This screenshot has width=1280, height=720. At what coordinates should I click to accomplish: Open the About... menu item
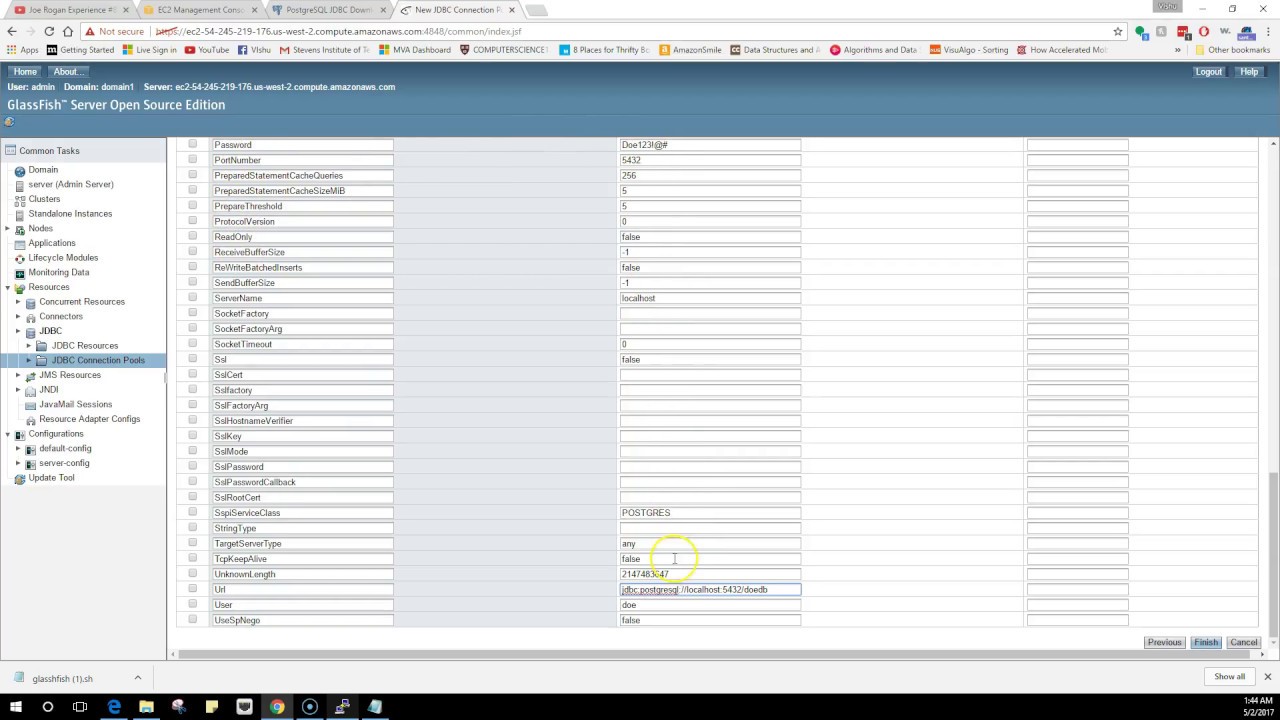[68, 72]
